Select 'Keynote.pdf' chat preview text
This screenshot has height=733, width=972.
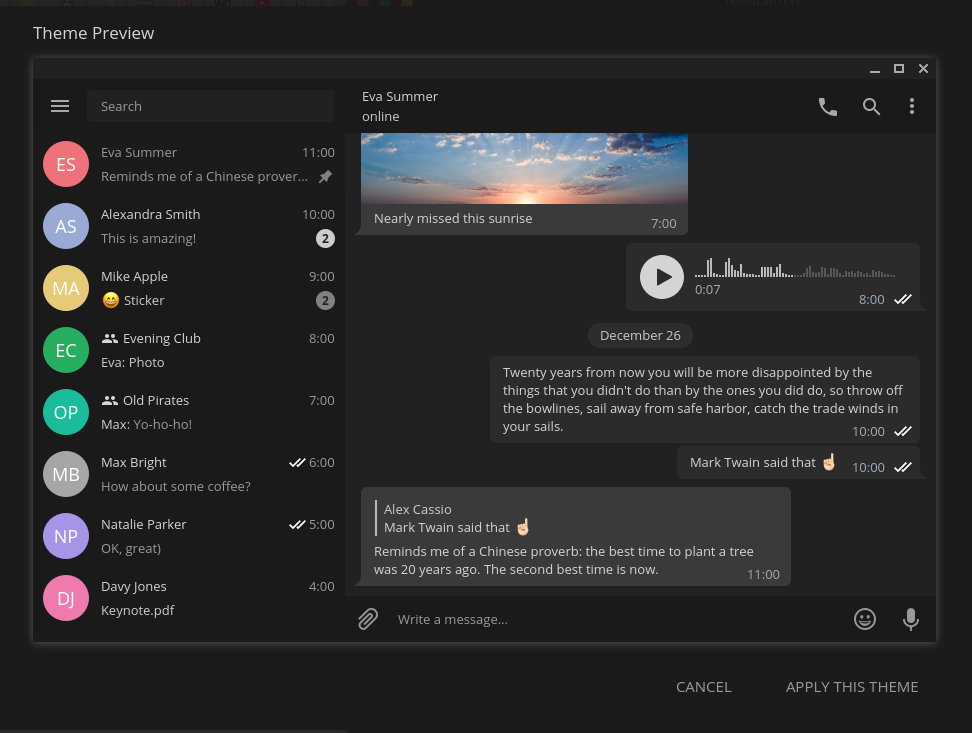pyautogui.click(x=138, y=611)
